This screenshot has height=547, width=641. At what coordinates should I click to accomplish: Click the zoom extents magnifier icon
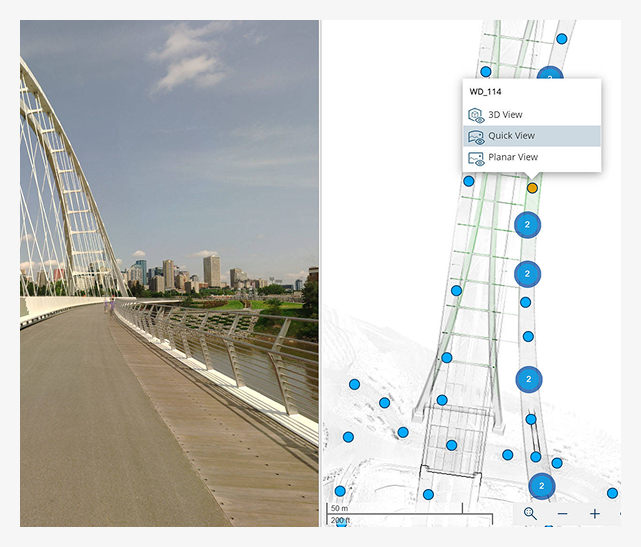530,513
